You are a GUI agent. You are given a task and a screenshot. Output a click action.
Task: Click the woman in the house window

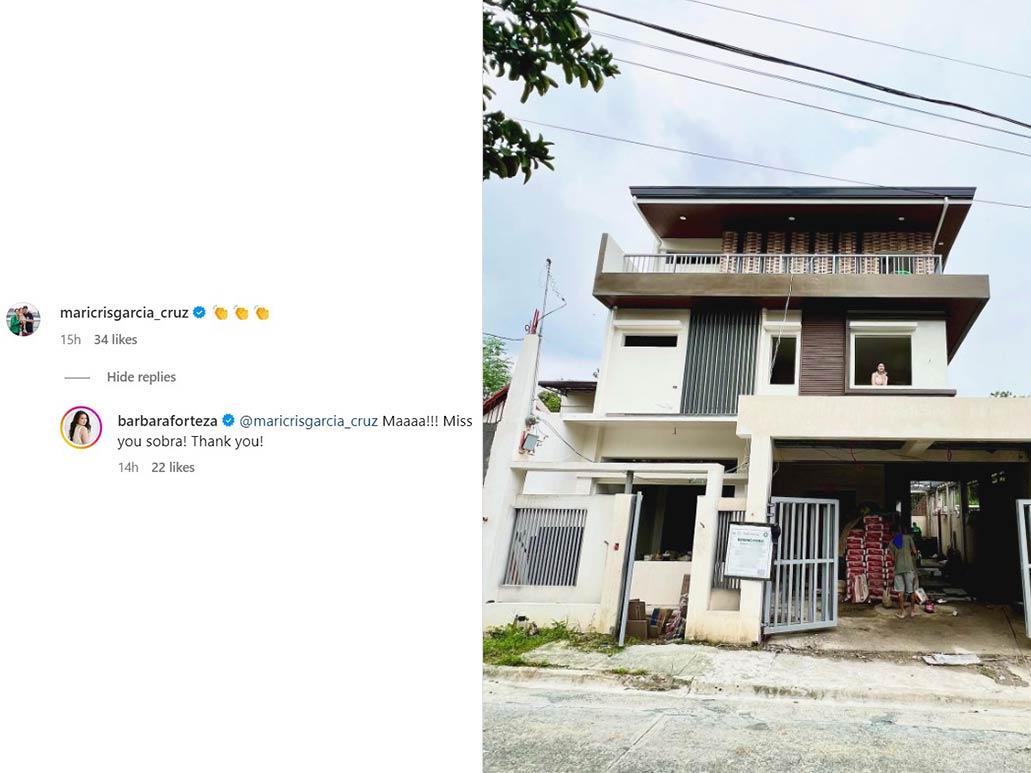879,374
